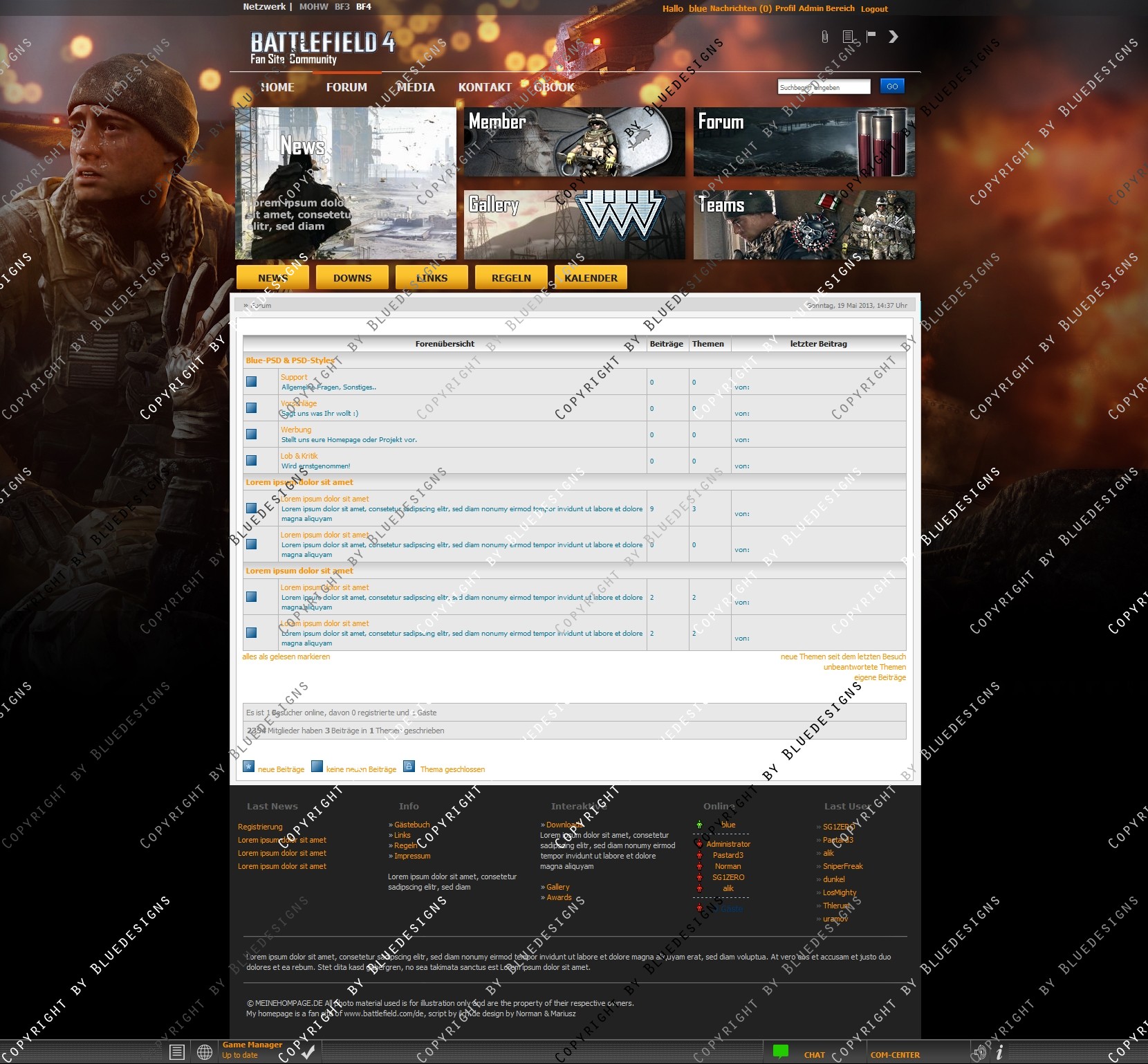The width and height of the screenshot is (1148, 1064).
Task: Click the red user icon beside Gäste
Action: pos(699,908)
